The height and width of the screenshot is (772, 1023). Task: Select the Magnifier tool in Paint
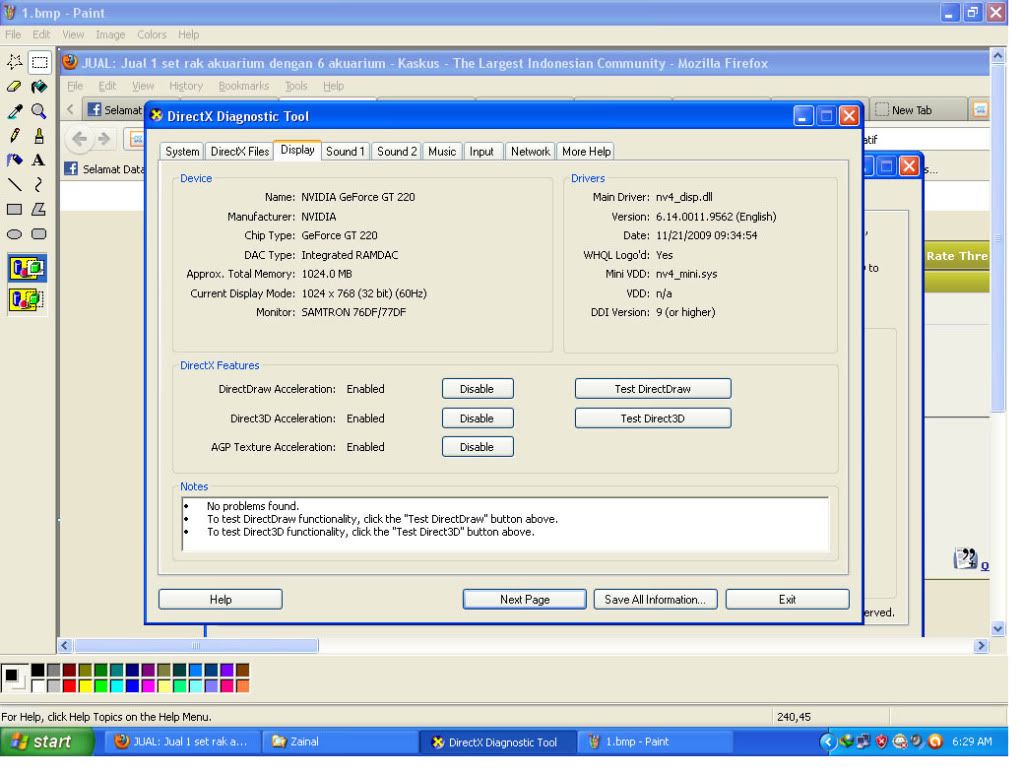click(39, 111)
